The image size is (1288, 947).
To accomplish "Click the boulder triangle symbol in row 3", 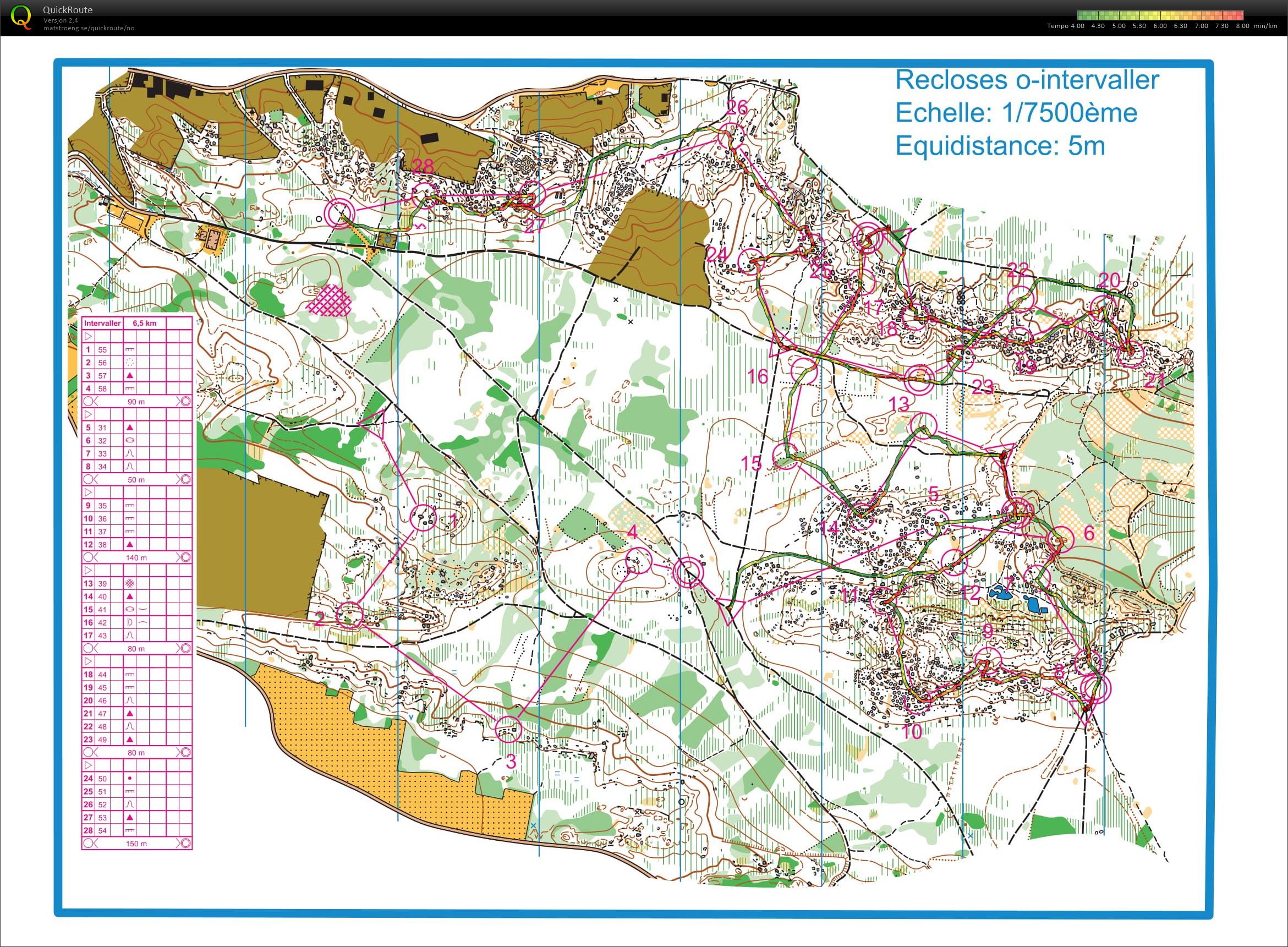I will 129,375.
